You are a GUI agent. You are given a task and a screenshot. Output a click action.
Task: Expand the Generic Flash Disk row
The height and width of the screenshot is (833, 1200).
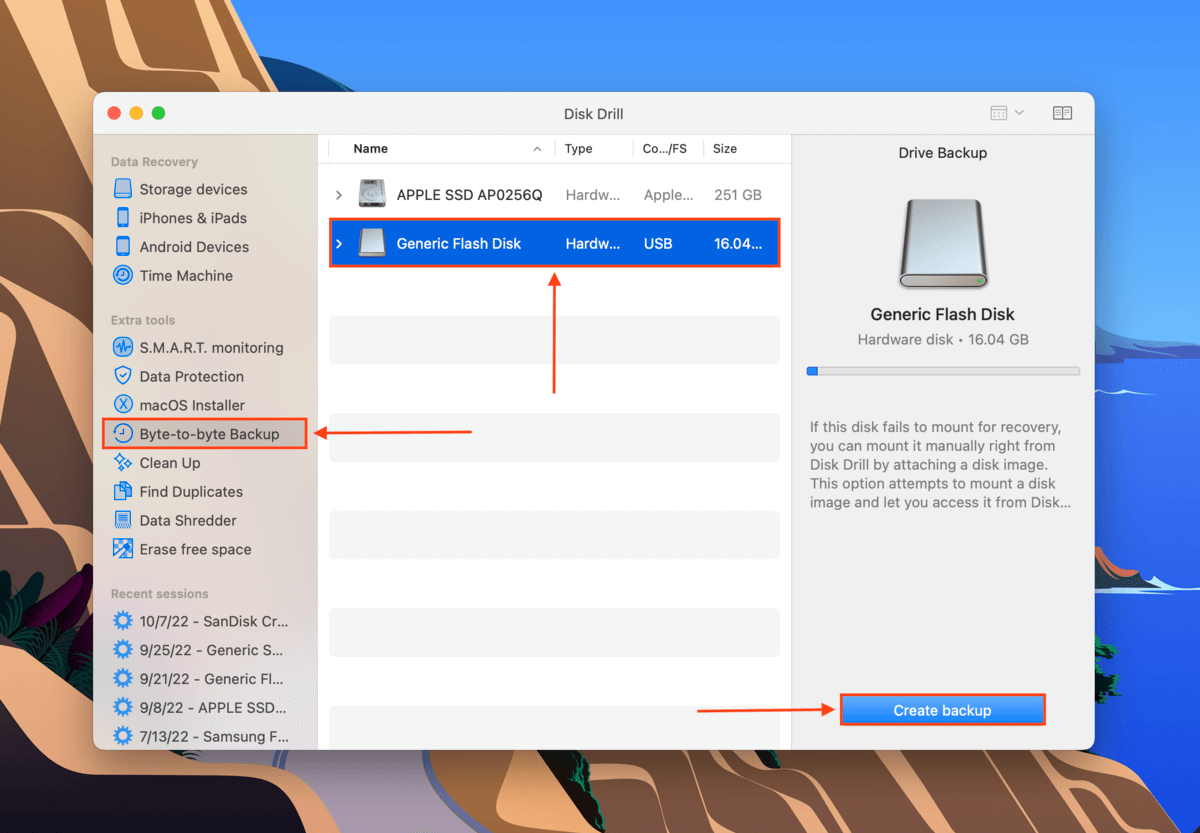339,243
